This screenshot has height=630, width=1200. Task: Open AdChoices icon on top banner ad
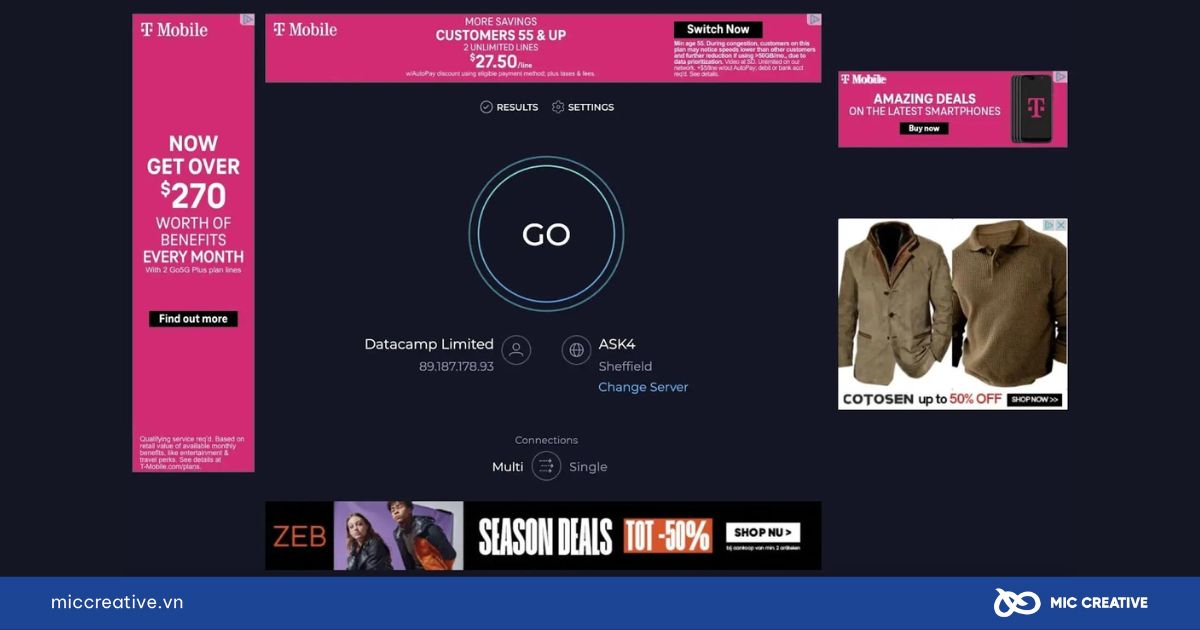[x=814, y=19]
